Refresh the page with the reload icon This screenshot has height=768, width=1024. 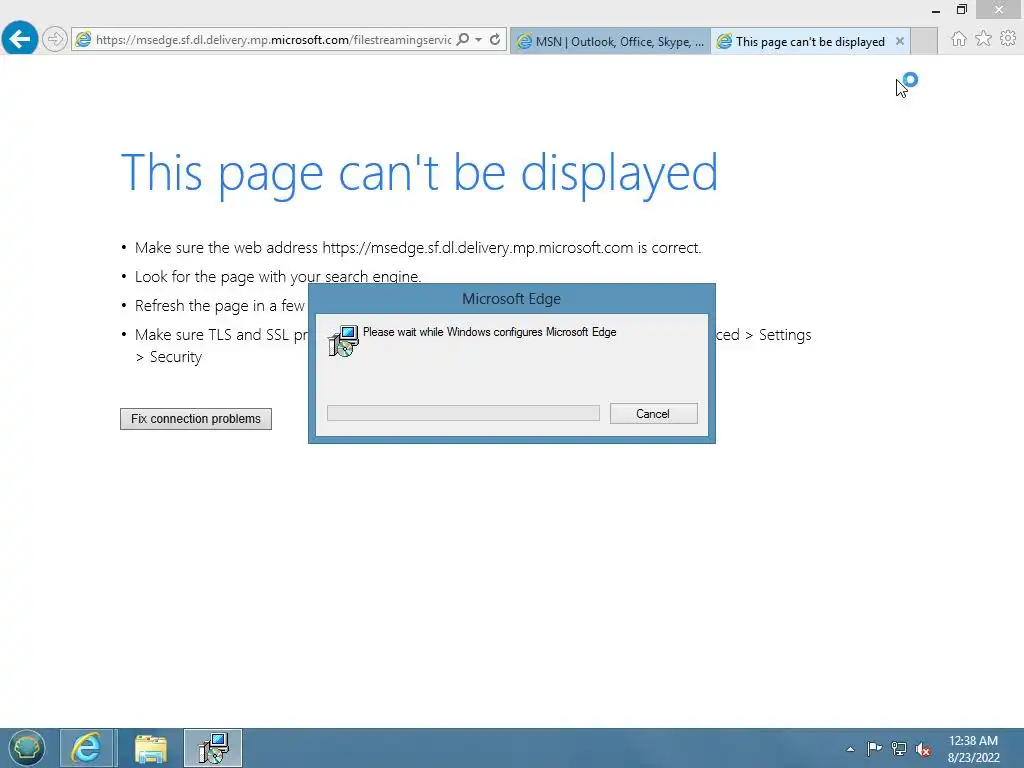point(495,39)
